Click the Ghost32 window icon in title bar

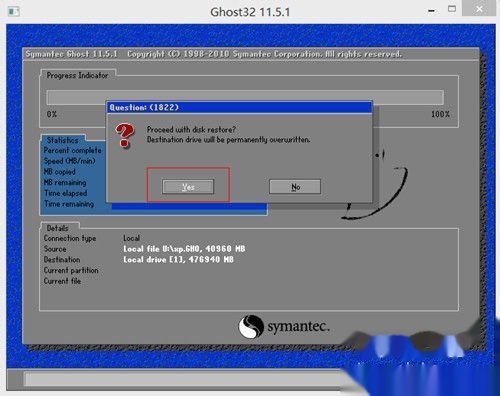click(x=14, y=12)
